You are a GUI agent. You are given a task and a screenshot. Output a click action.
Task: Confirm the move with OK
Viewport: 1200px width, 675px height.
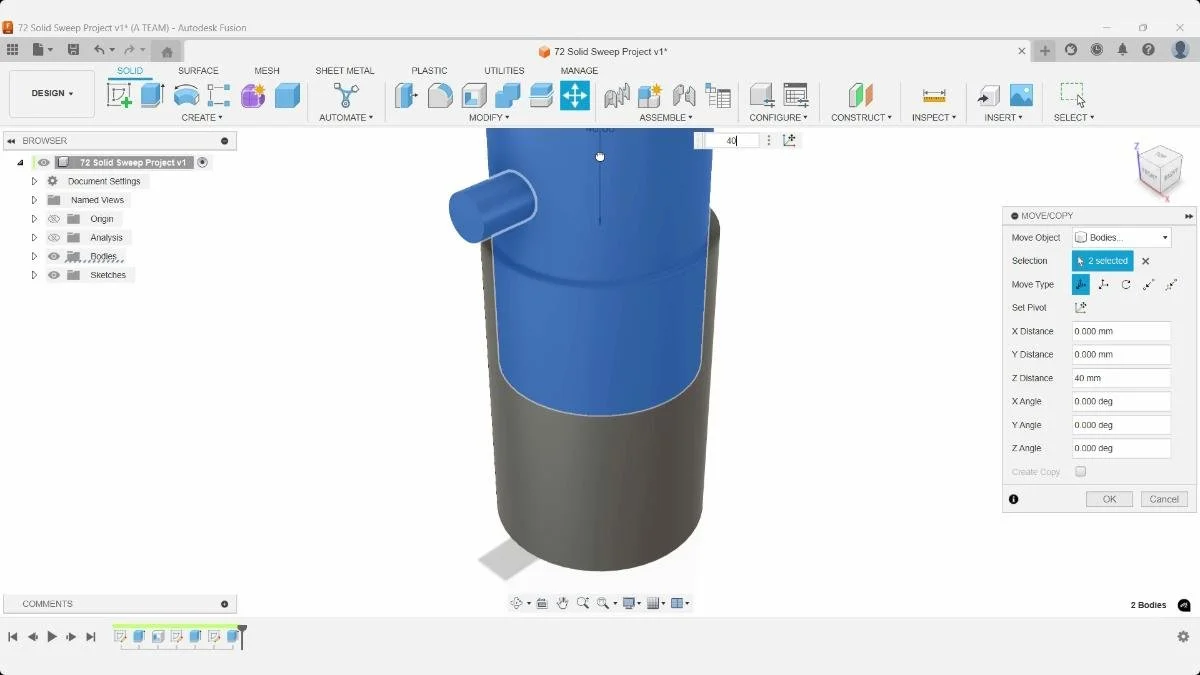click(x=1109, y=499)
